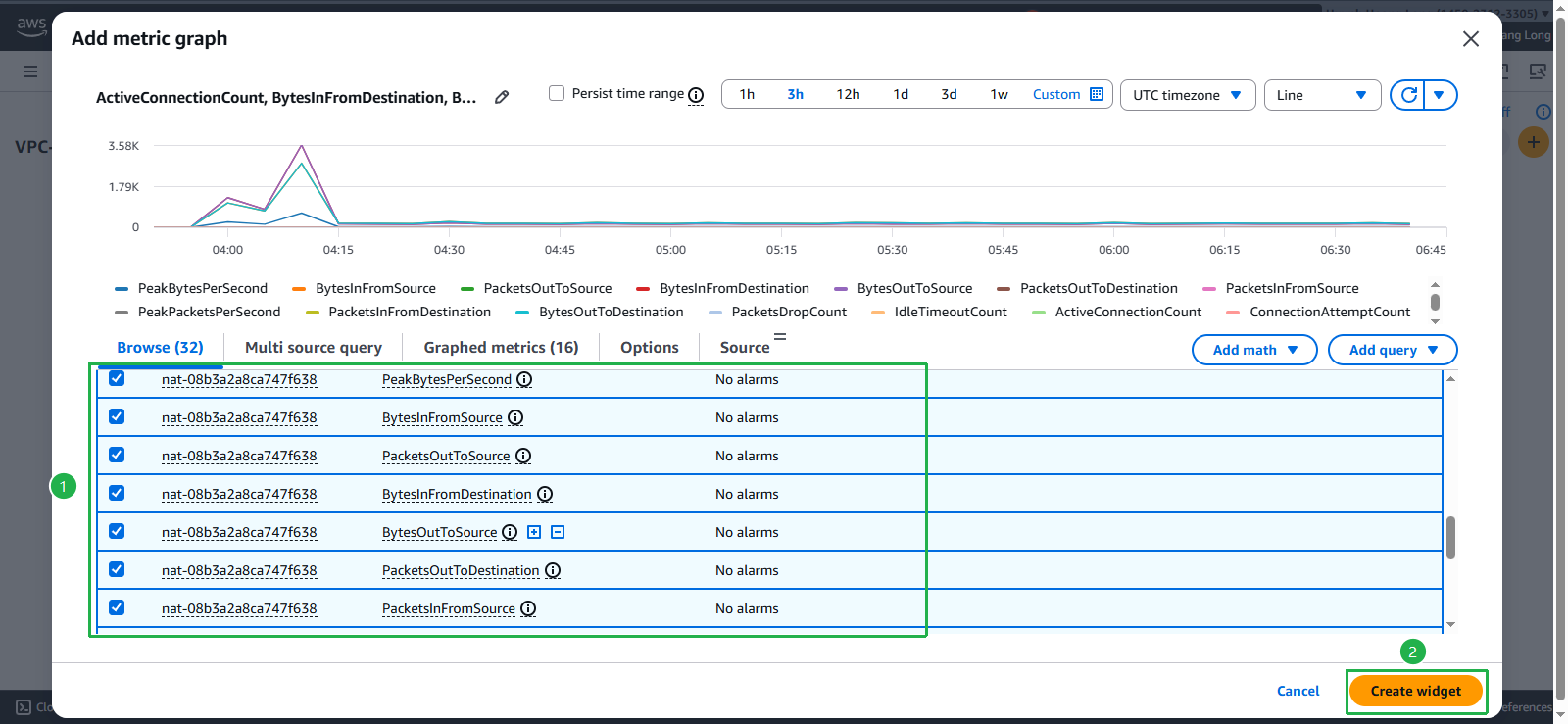Click Cancel link
This screenshot has width=1568, height=724.
coord(1298,691)
